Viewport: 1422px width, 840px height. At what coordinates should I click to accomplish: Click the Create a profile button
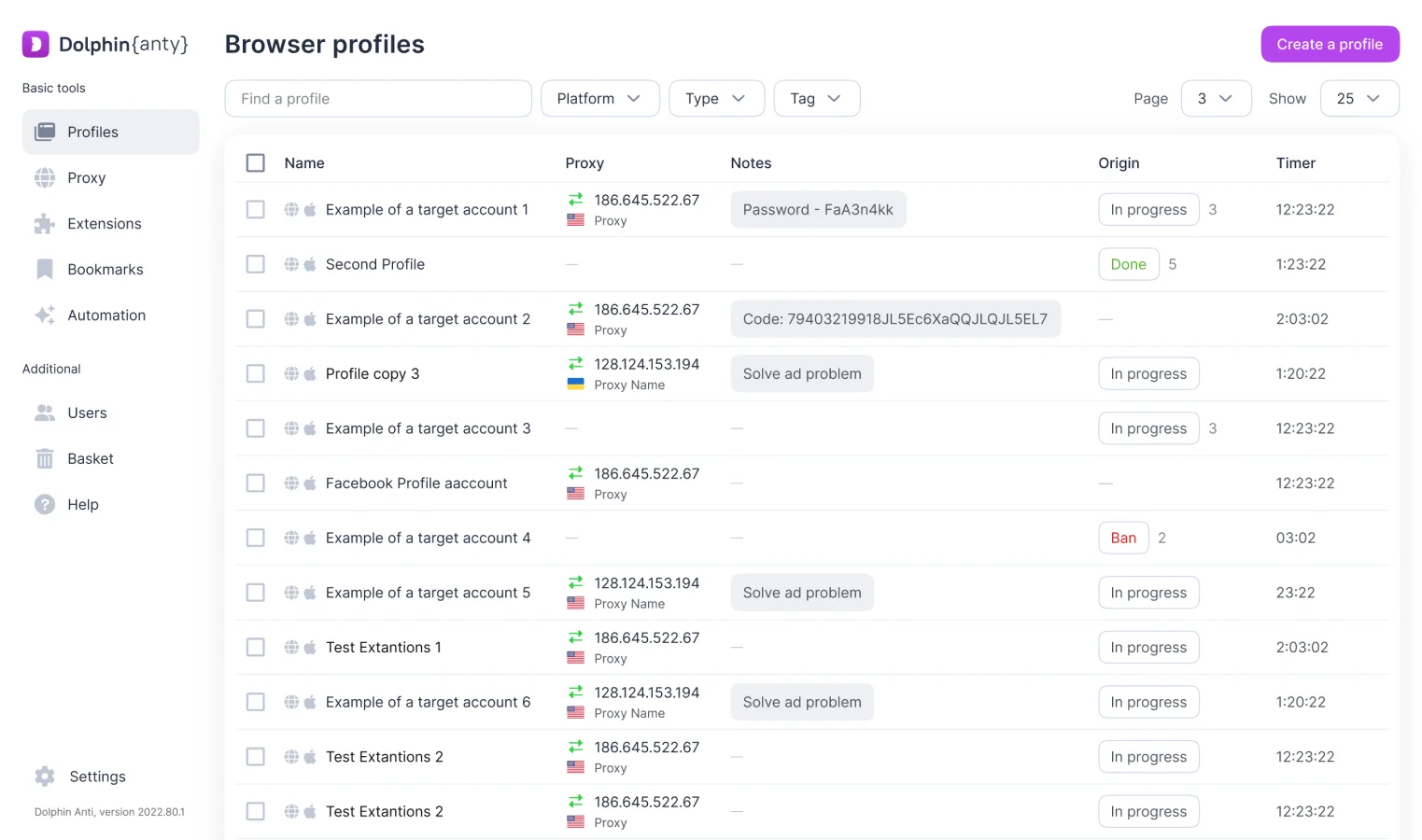tap(1329, 45)
